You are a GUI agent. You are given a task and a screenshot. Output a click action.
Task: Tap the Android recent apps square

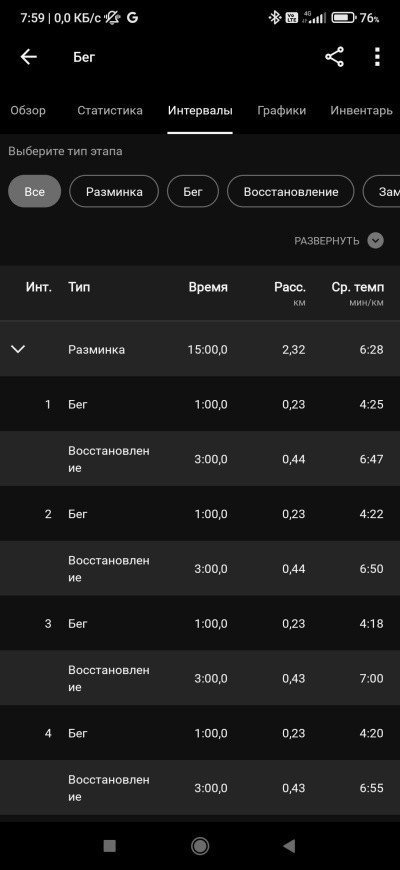point(109,846)
